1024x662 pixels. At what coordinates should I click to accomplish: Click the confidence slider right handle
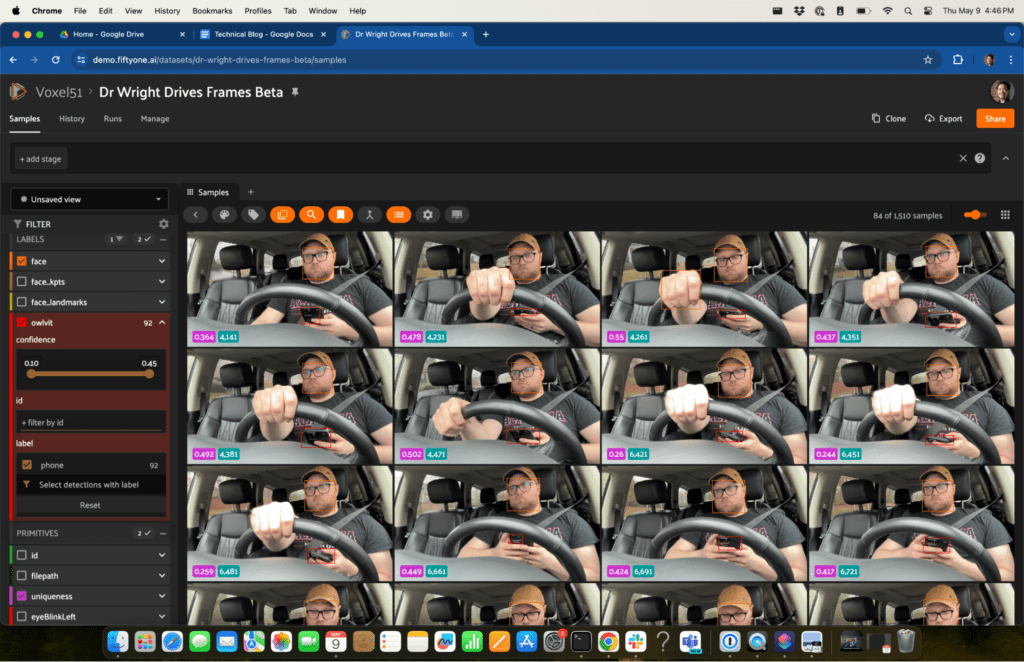[150, 374]
